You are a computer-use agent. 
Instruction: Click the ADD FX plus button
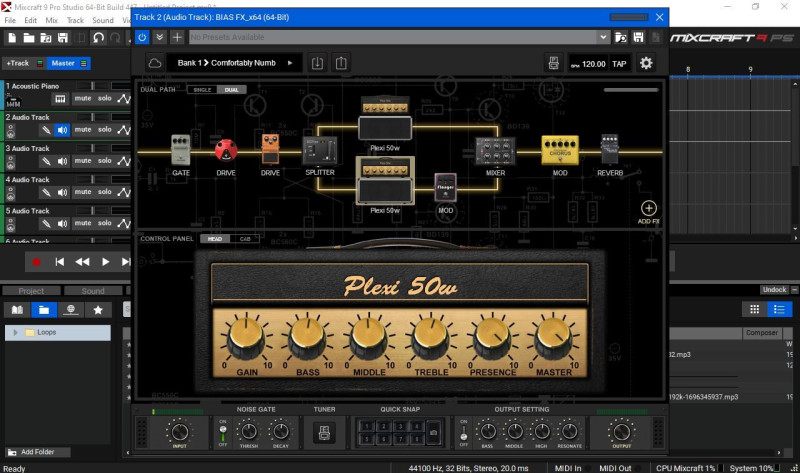click(x=648, y=208)
